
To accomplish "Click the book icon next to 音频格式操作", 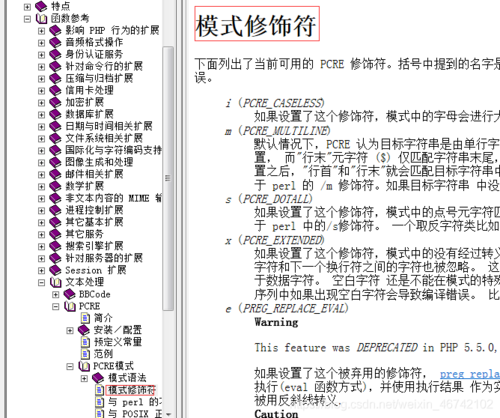I will (x=55, y=42).
